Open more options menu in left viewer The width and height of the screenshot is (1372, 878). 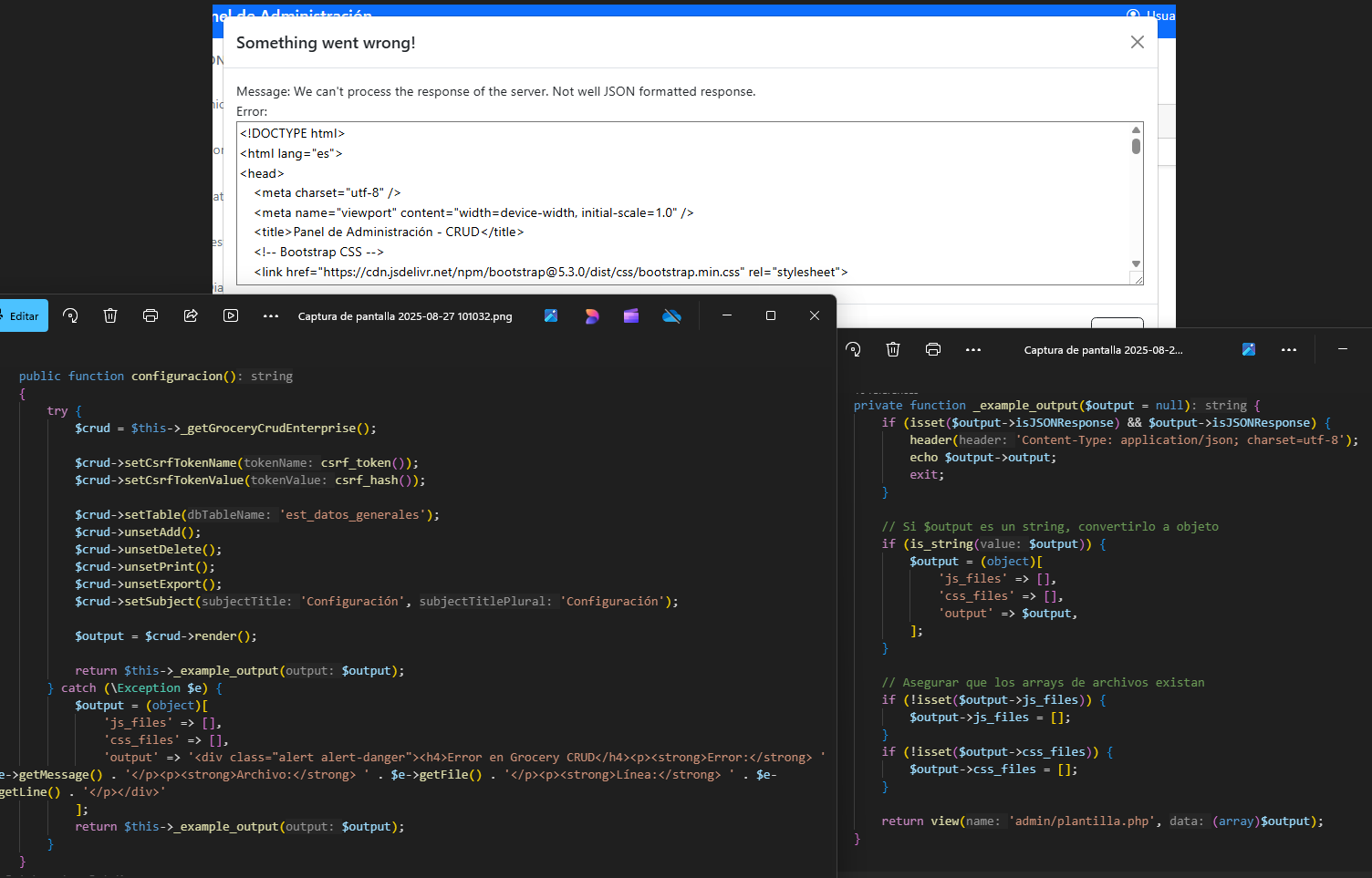tap(271, 315)
